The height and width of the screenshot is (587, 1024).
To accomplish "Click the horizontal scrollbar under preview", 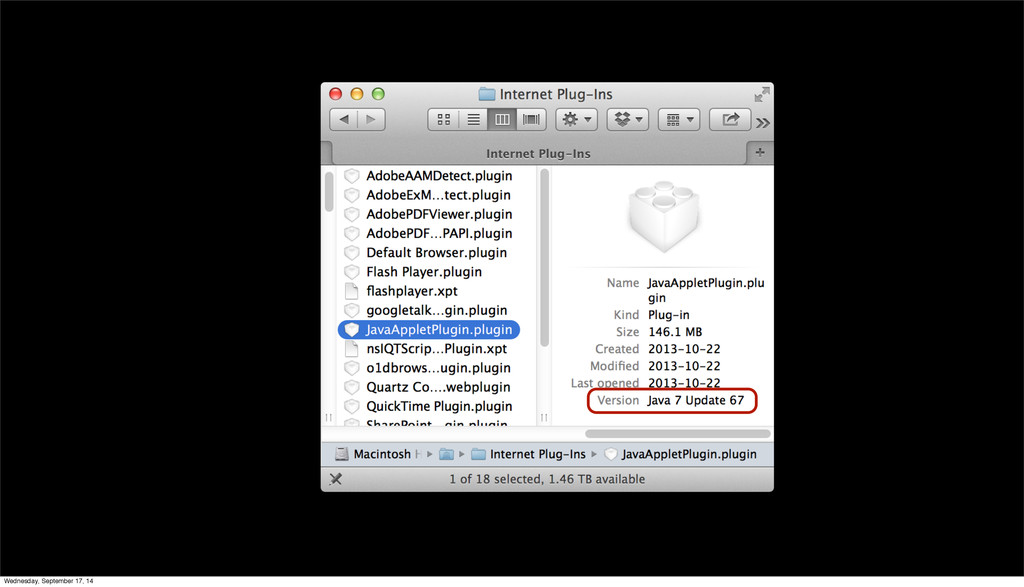I will (677, 434).
